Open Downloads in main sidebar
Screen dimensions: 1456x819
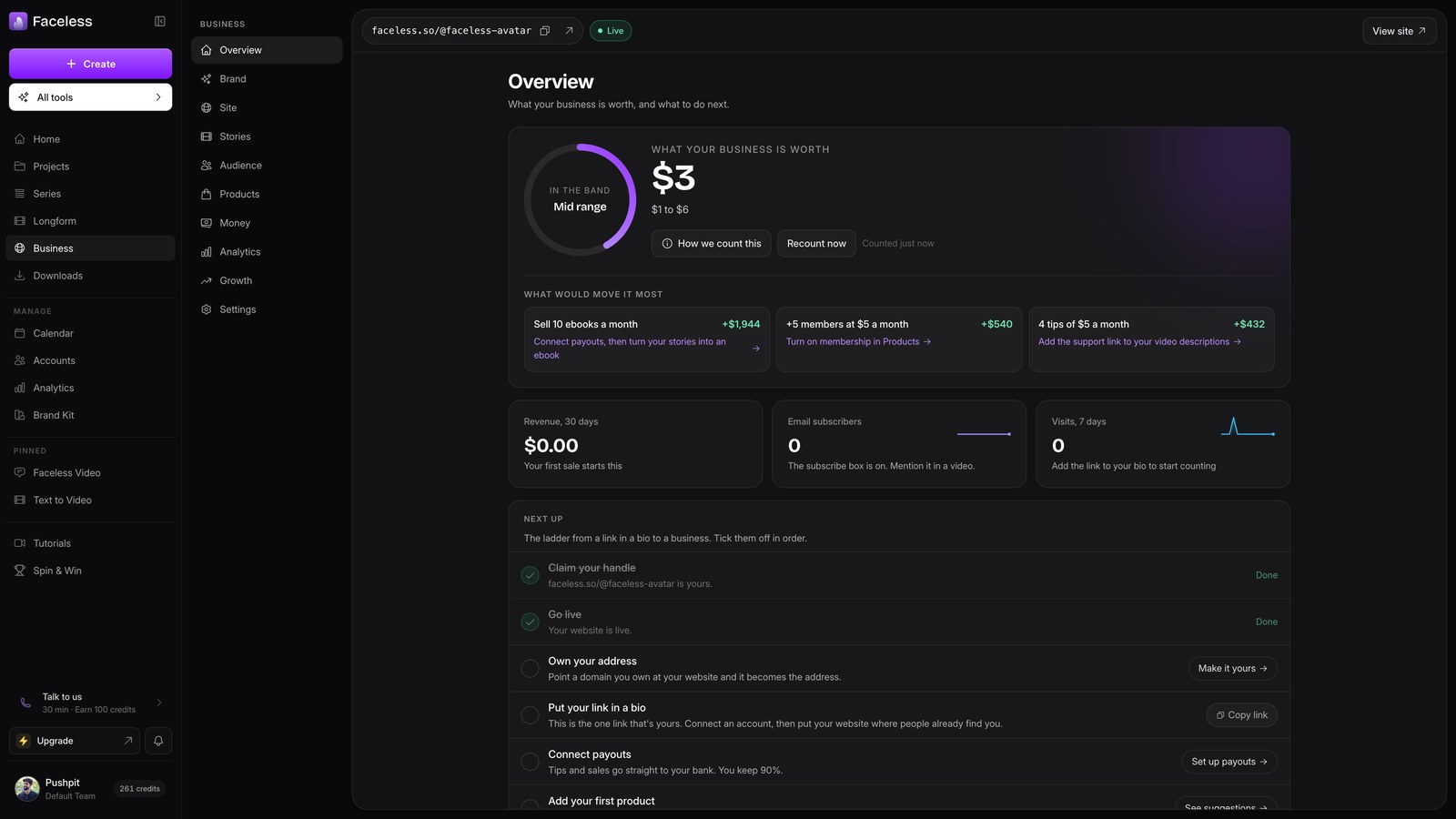tap(90, 276)
